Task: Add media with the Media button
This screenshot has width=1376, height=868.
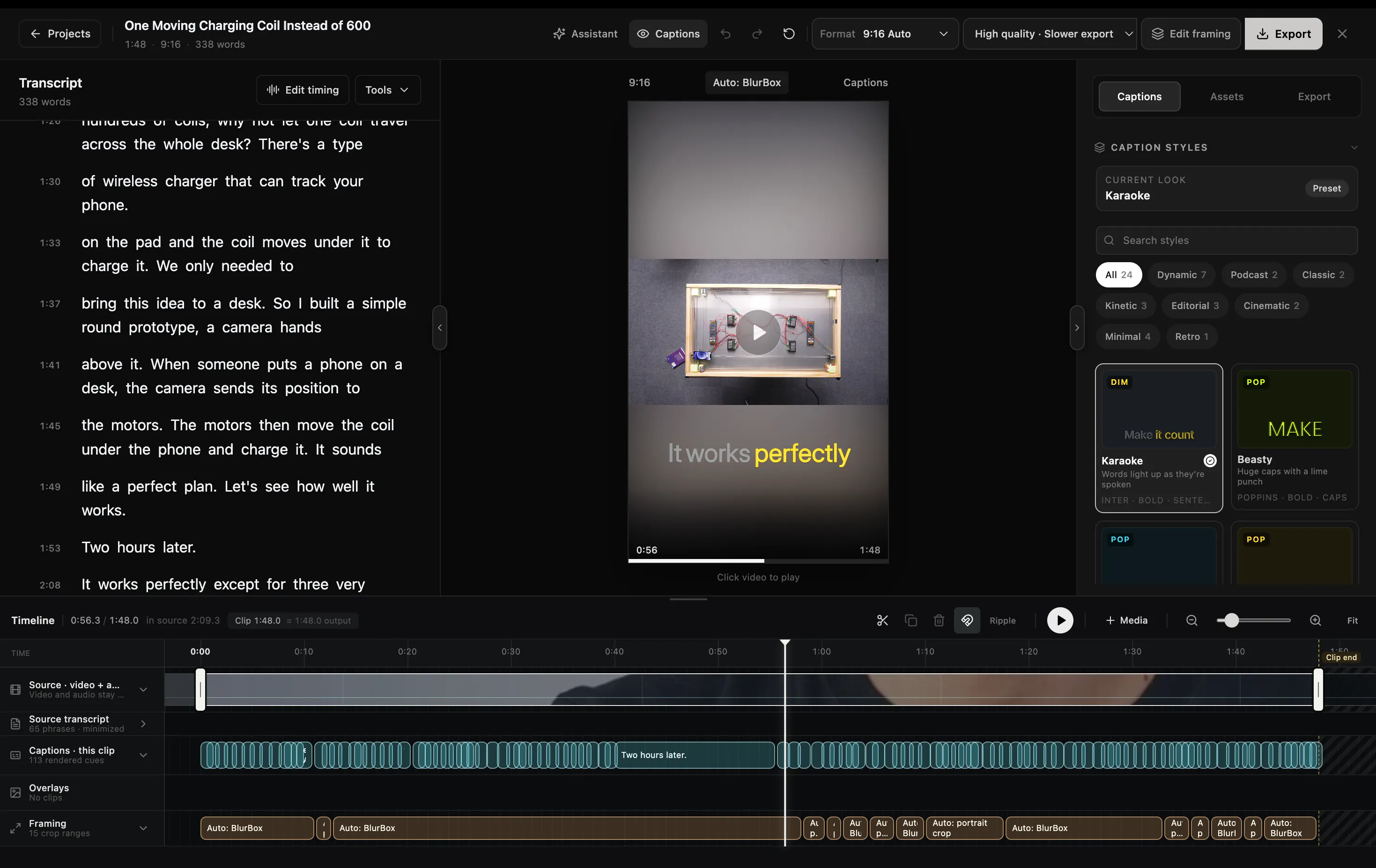Action: (1126, 620)
